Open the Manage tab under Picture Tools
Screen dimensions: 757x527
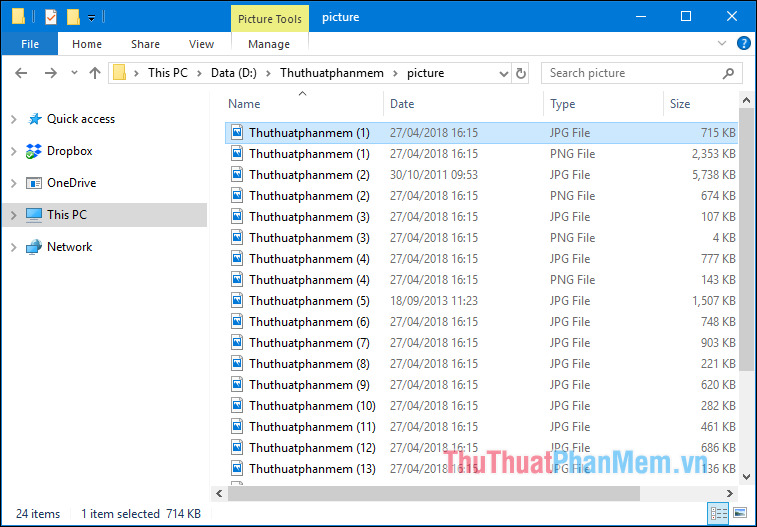point(269,44)
